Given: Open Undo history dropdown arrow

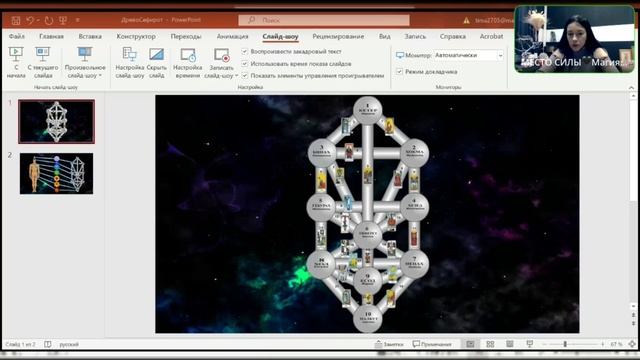Looking at the screenshot, I should [38, 20].
